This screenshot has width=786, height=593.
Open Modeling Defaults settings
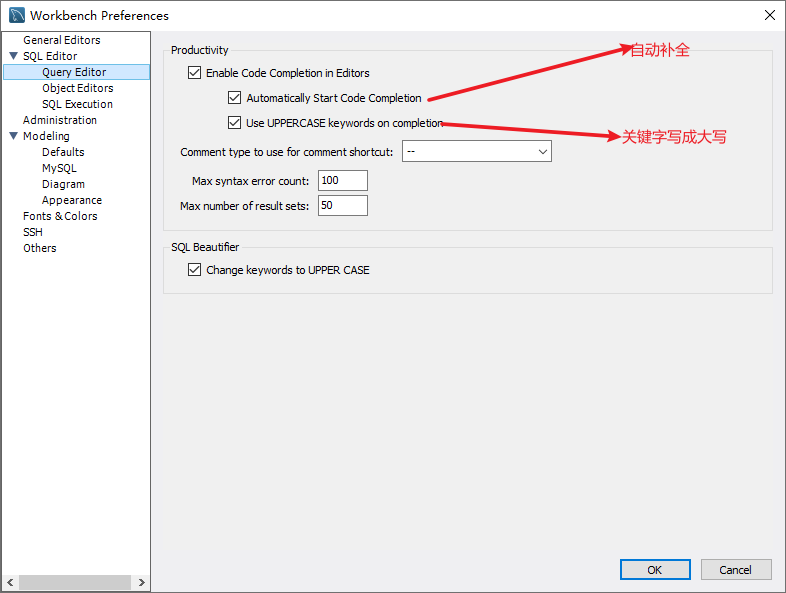point(63,152)
